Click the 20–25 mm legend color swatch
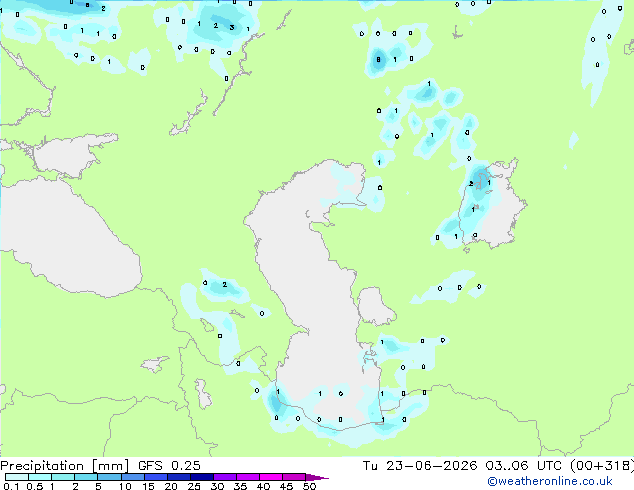 pyautogui.click(x=178, y=477)
